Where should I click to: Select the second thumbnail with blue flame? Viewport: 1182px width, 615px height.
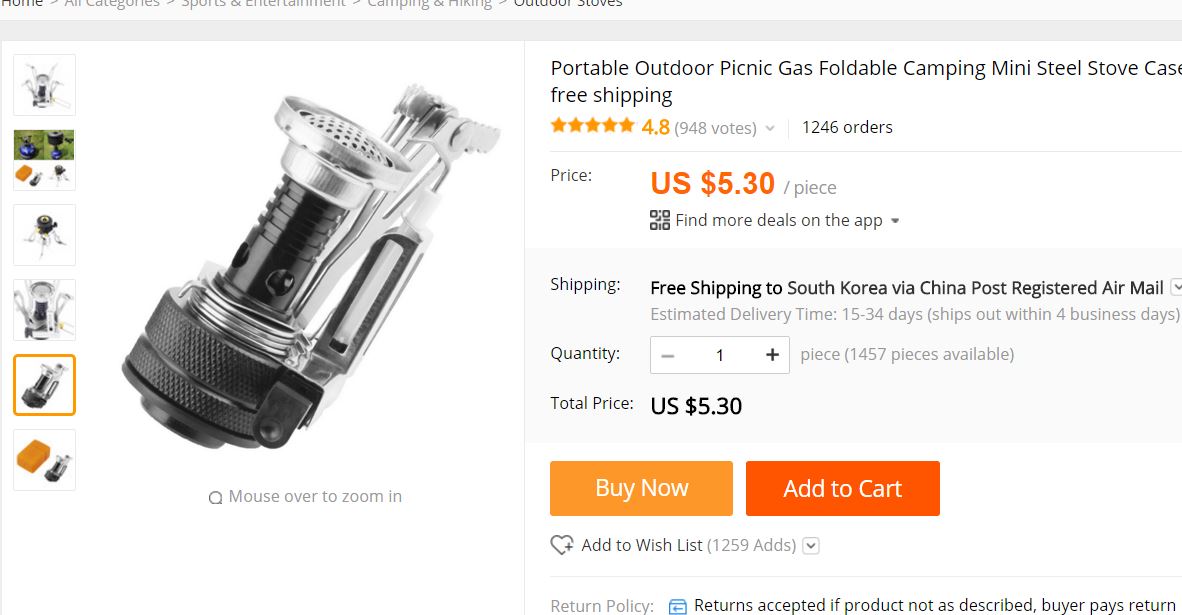click(44, 160)
